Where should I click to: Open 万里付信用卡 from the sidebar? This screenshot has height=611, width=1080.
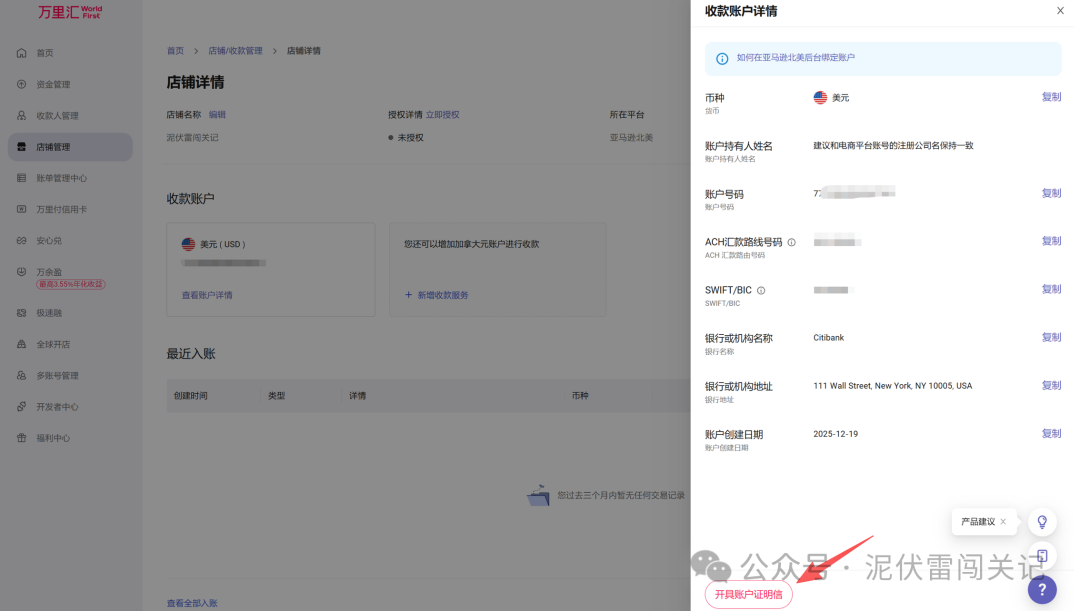[68, 208]
